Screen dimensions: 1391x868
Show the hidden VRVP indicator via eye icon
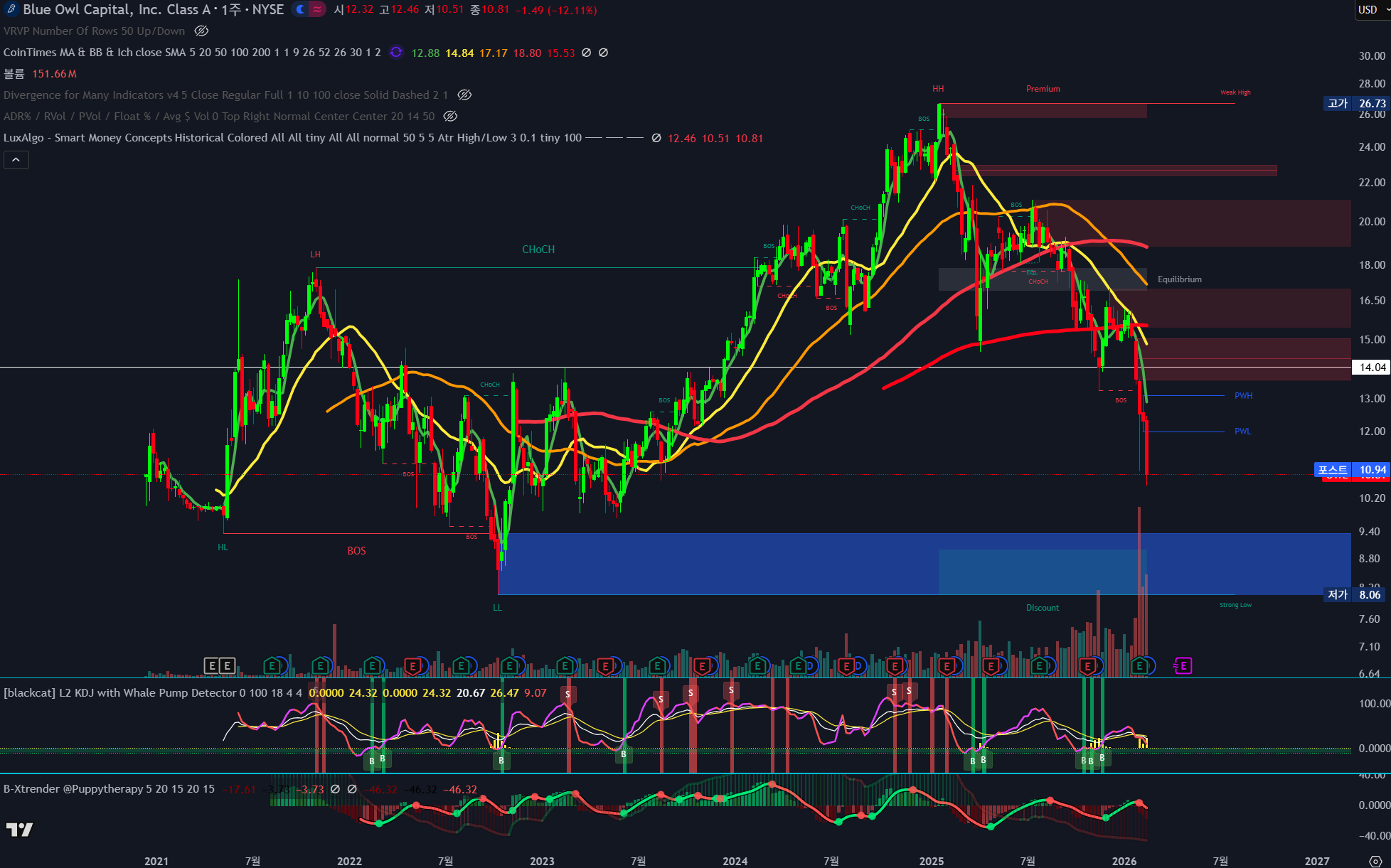pos(201,31)
